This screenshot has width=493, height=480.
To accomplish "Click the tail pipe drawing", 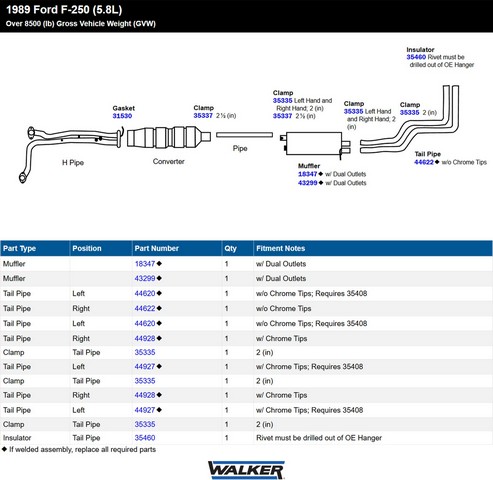I will point(410,119).
